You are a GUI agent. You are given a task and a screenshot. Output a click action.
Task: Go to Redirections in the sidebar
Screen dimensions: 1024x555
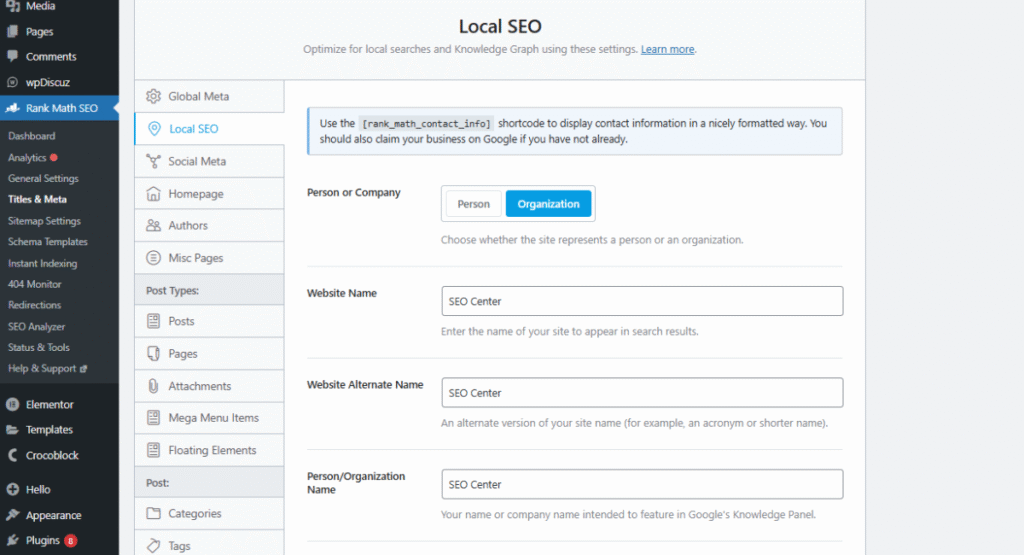(34, 305)
